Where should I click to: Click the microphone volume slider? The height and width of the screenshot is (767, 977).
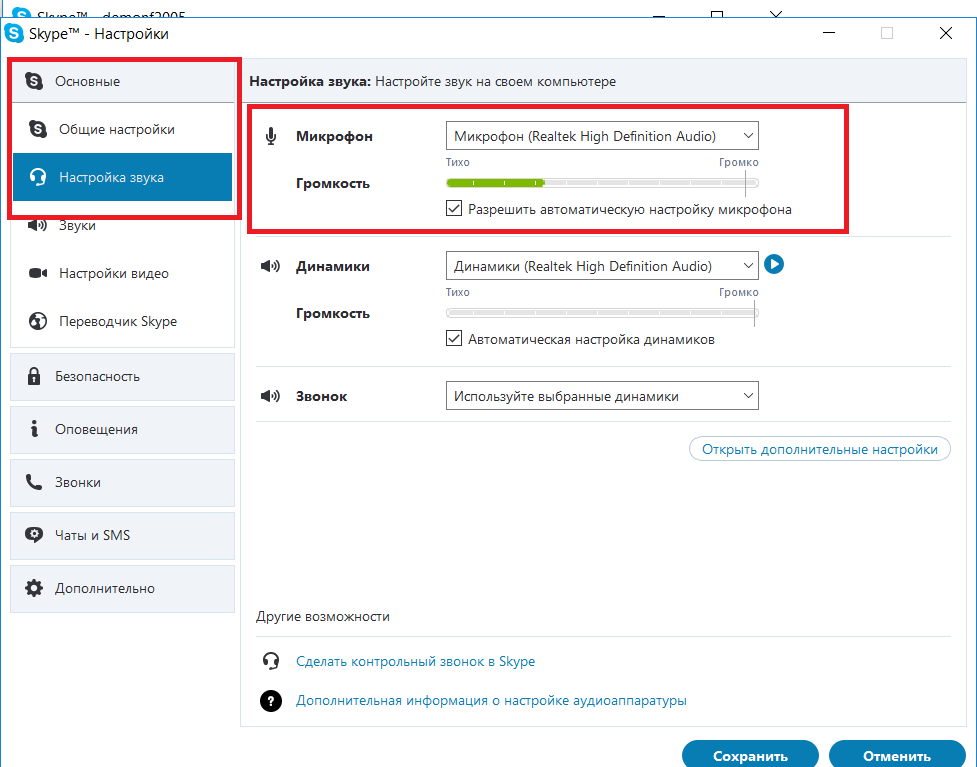click(602, 183)
